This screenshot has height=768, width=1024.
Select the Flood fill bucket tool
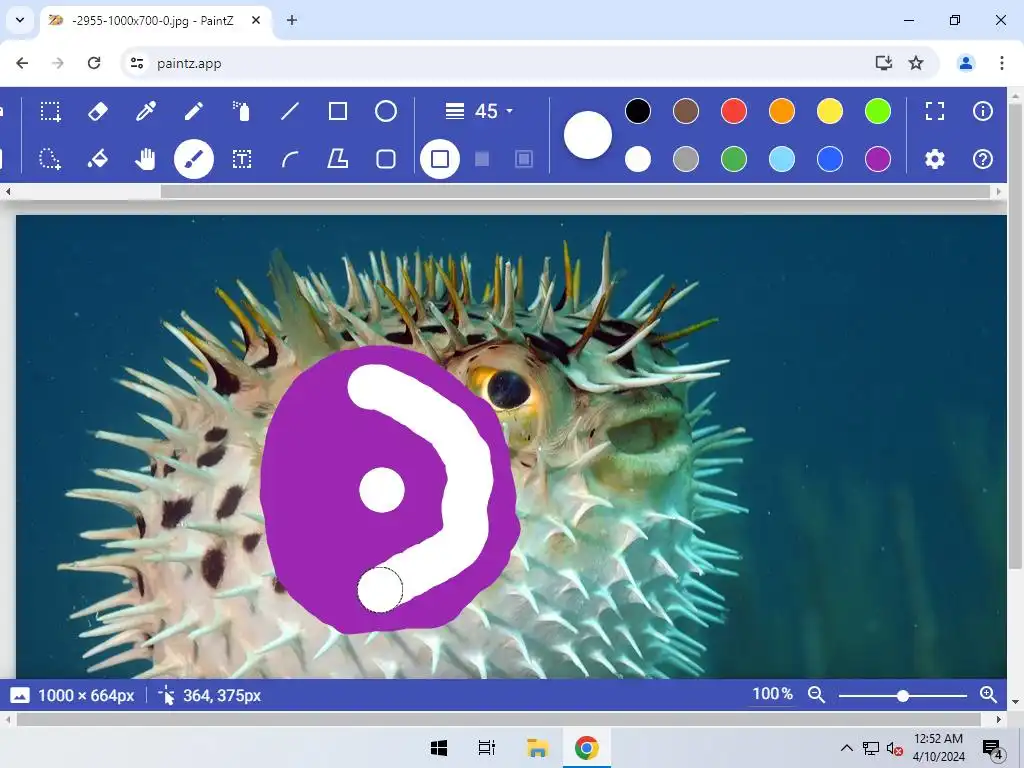98,159
